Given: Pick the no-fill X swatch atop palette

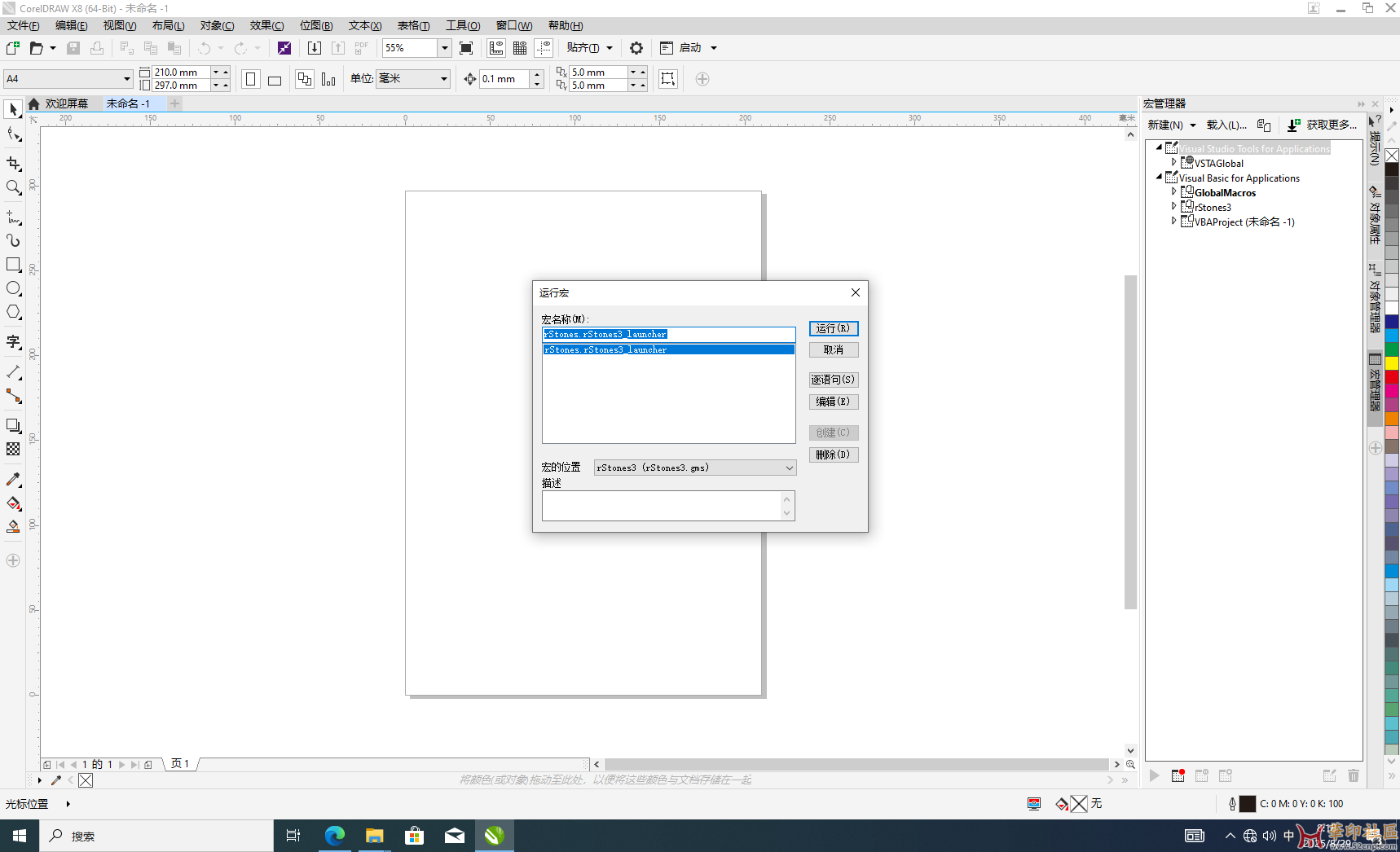Looking at the screenshot, I should pos(1392,156).
